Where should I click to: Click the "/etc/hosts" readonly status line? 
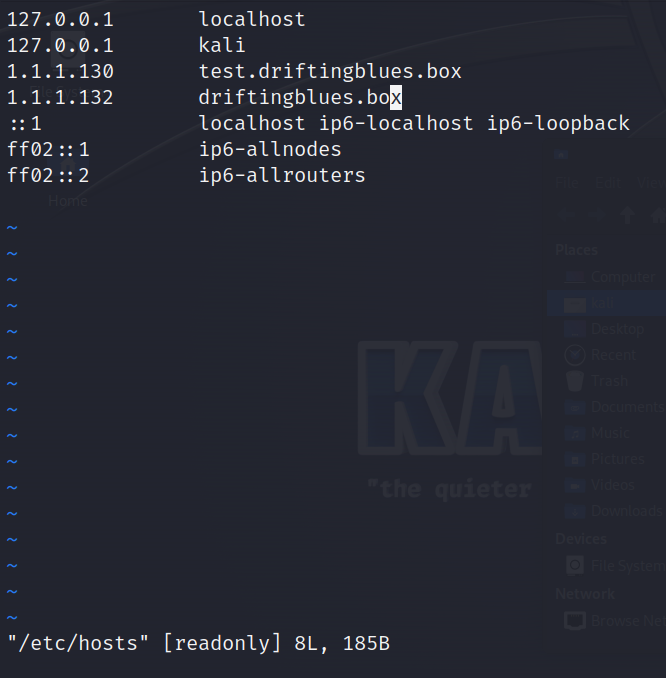199,643
